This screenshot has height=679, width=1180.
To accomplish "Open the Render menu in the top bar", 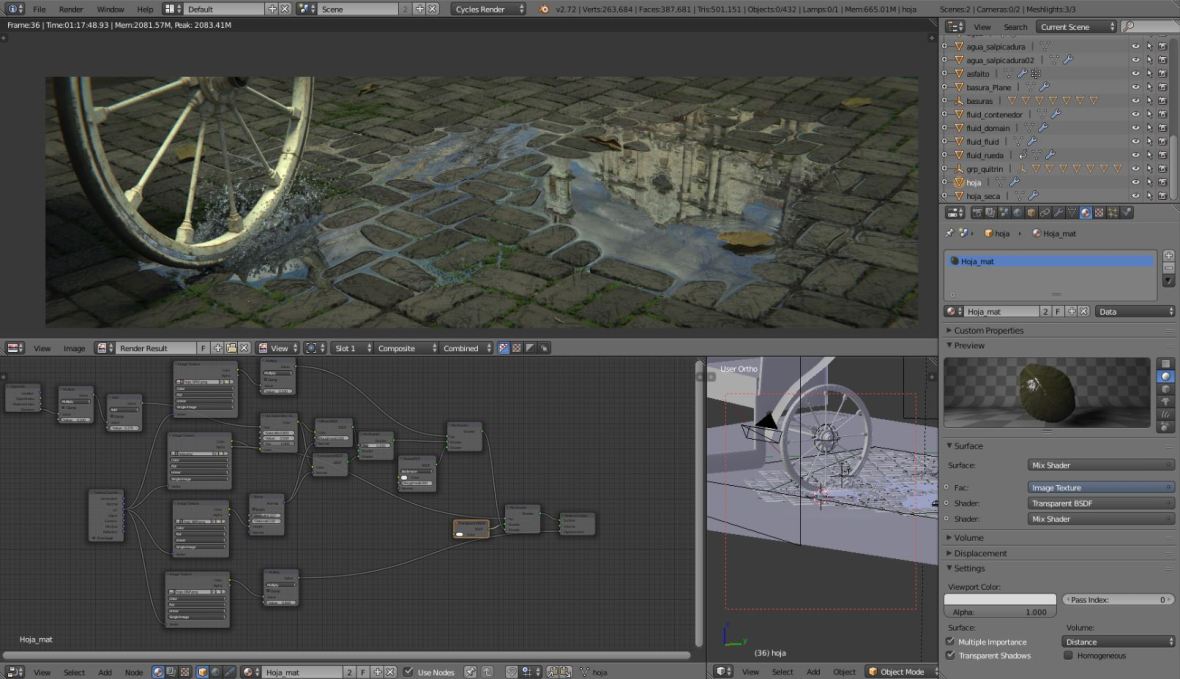I will (x=71, y=9).
